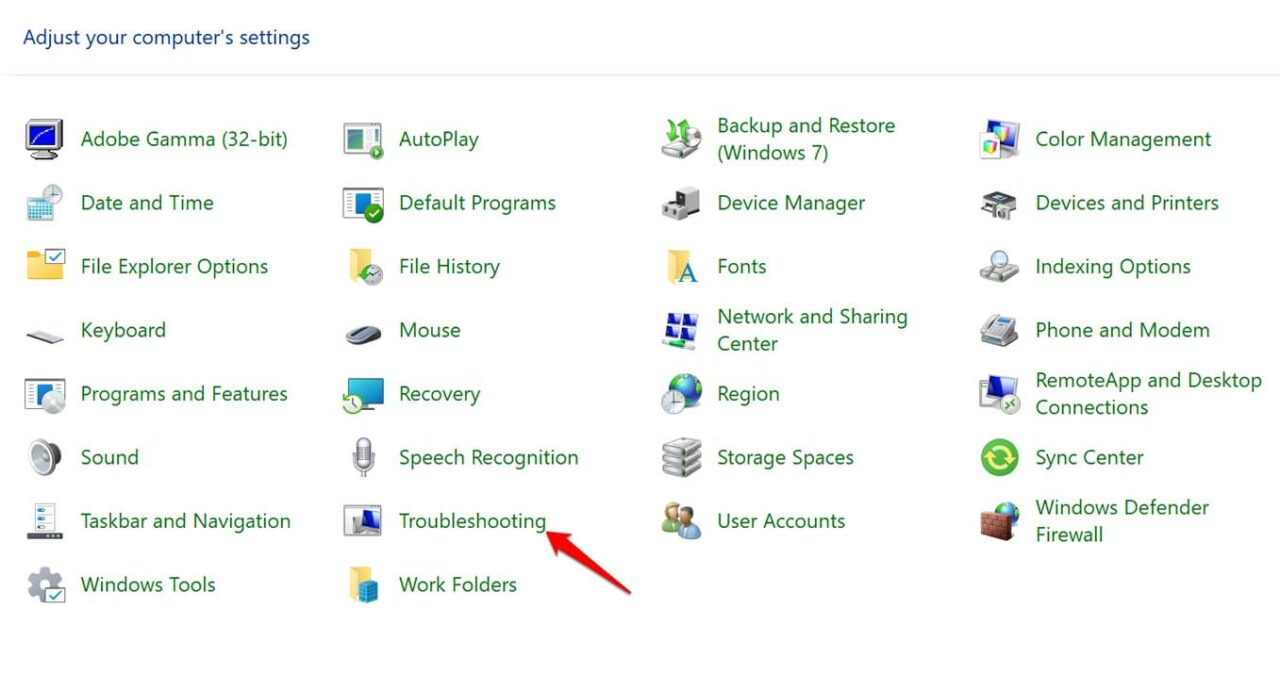Click the Adobe Gamma (32-bit) link
The height and width of the screenshot is (690, 1280).
click(x=184, y=139)
